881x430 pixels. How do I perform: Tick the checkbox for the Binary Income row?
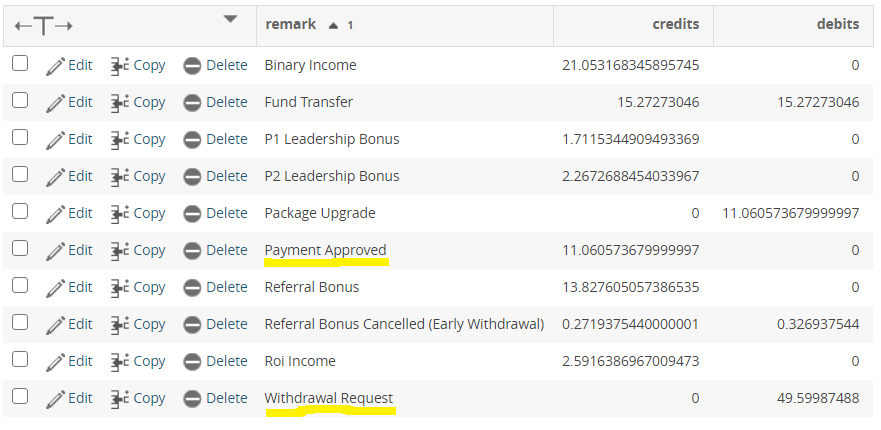tap(20, 64)
